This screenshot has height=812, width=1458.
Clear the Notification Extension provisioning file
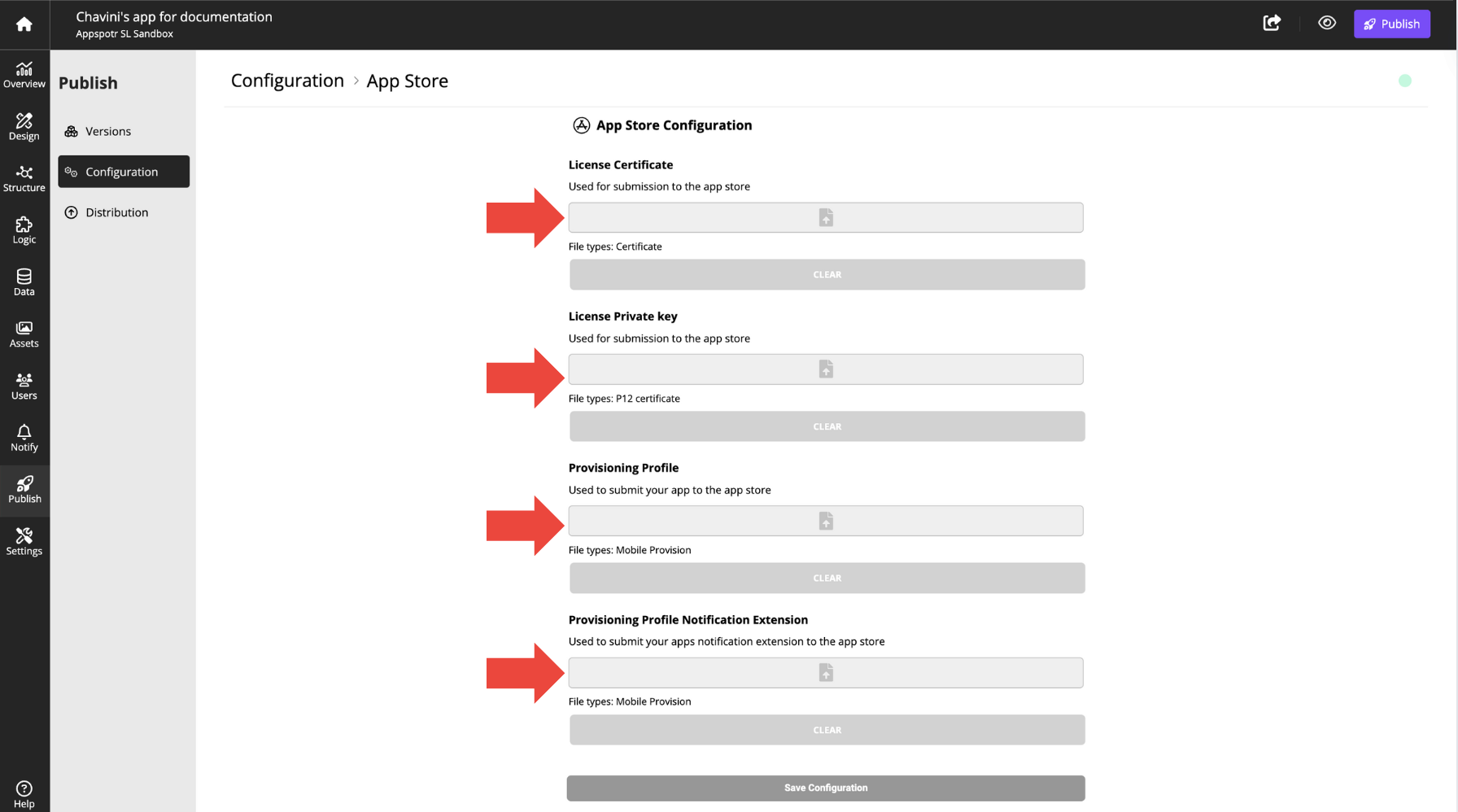coord(827,730)
